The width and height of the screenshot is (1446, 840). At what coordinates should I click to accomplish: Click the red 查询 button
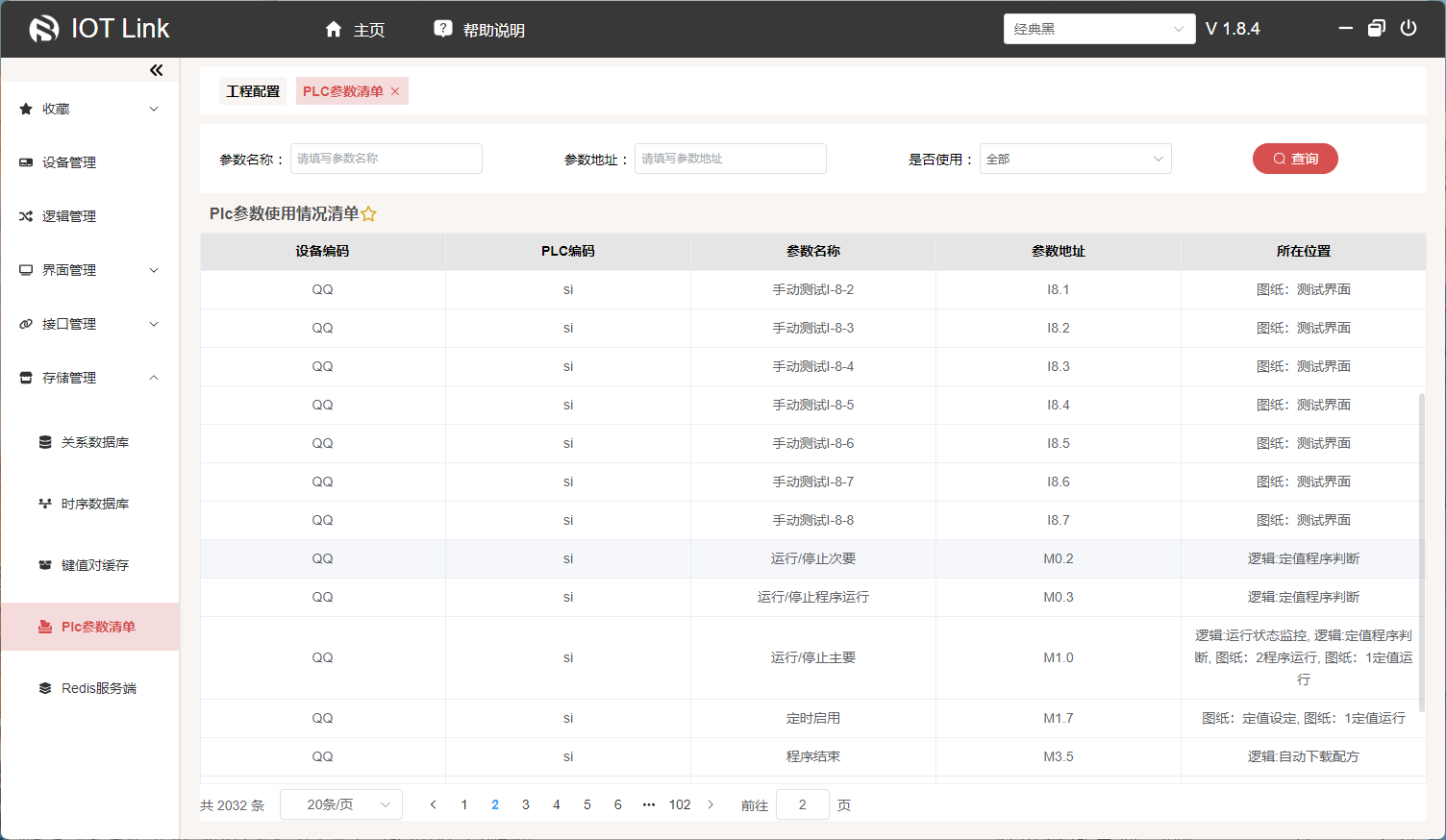(1295, 159)
